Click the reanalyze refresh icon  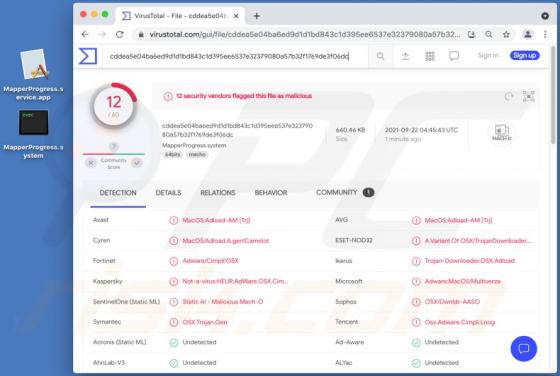tap(509, 96)
